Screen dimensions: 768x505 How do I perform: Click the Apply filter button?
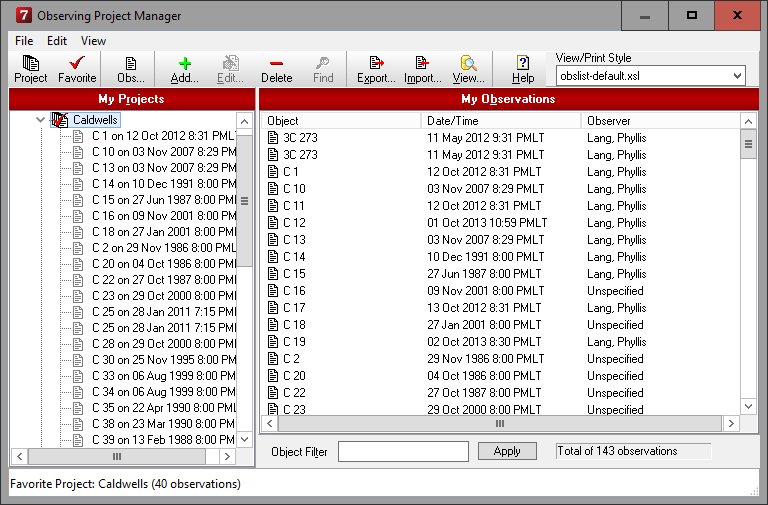507,451
